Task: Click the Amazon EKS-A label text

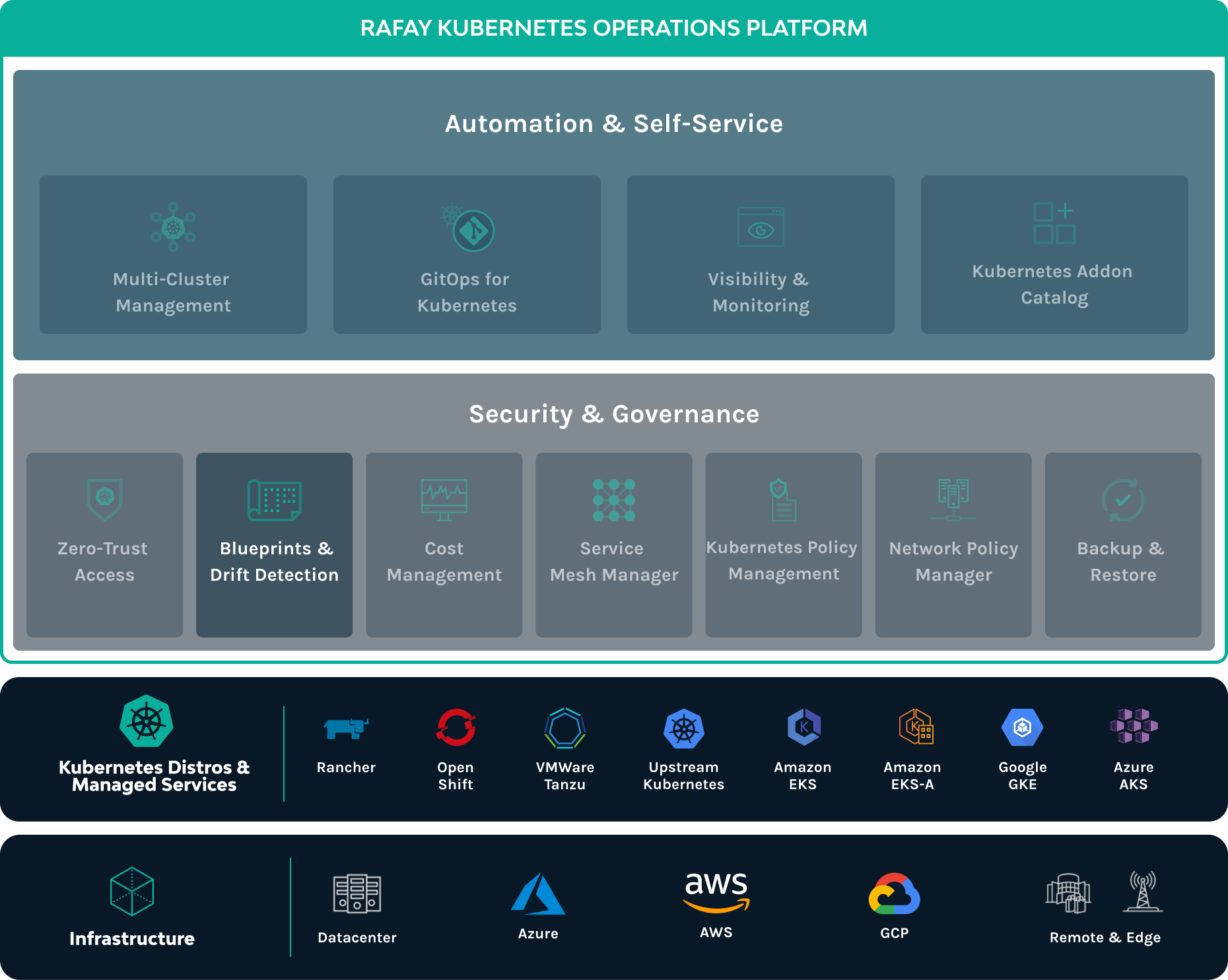Action: pos(912,775)
